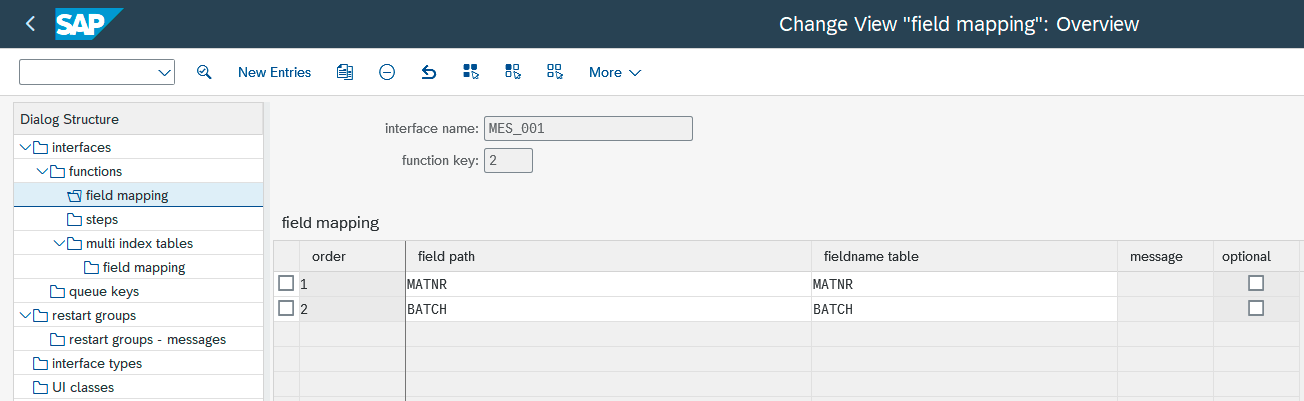
Task: Tick the row selector for order 1
Action: 286,283
